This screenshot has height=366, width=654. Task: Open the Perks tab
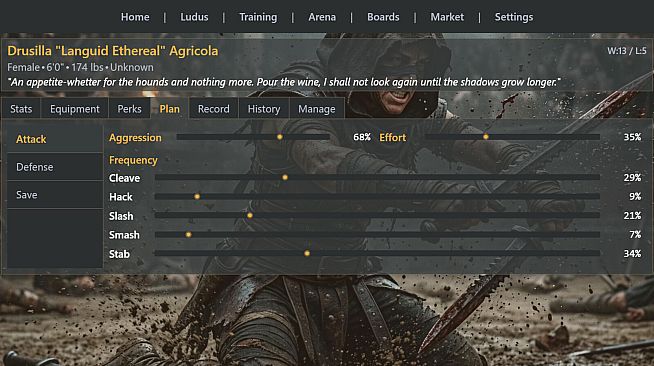[x=129, y=109]
